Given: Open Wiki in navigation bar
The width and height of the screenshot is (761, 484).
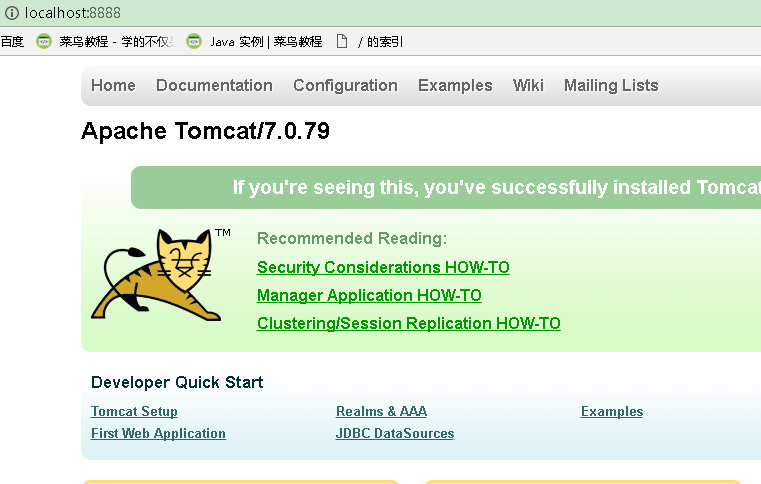Looking at the screenshot, I should click(x=528, y=85).
